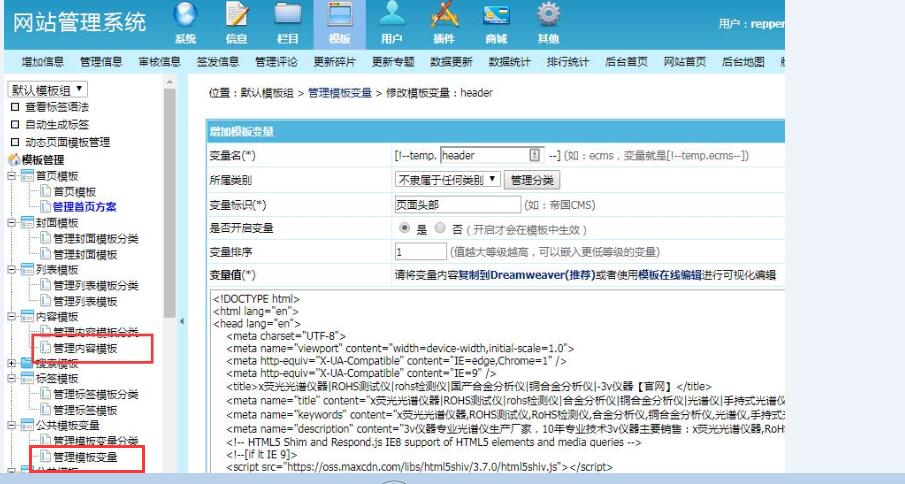Open 管理首页方案 in the tree
905x484 pixels.
85,207
